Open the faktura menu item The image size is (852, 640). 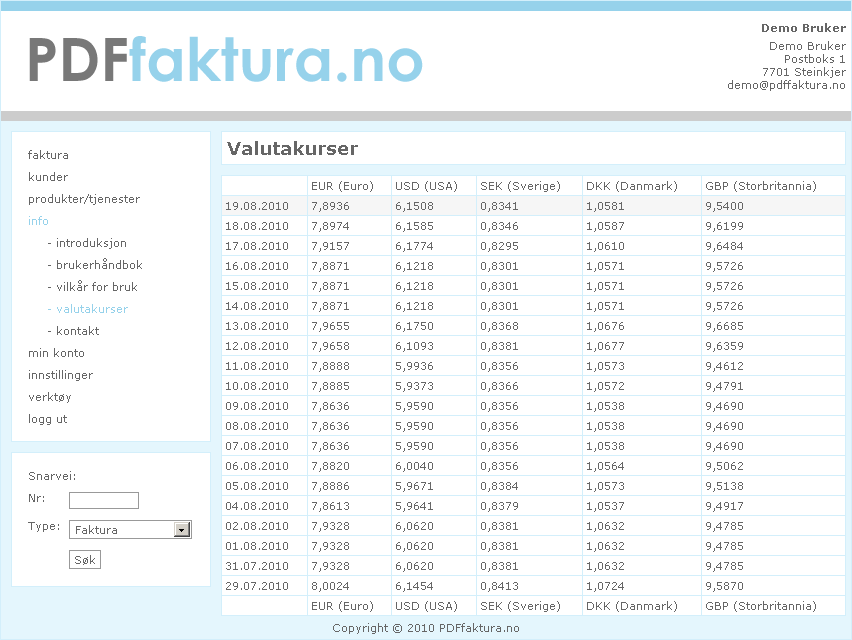pos(48,155)
